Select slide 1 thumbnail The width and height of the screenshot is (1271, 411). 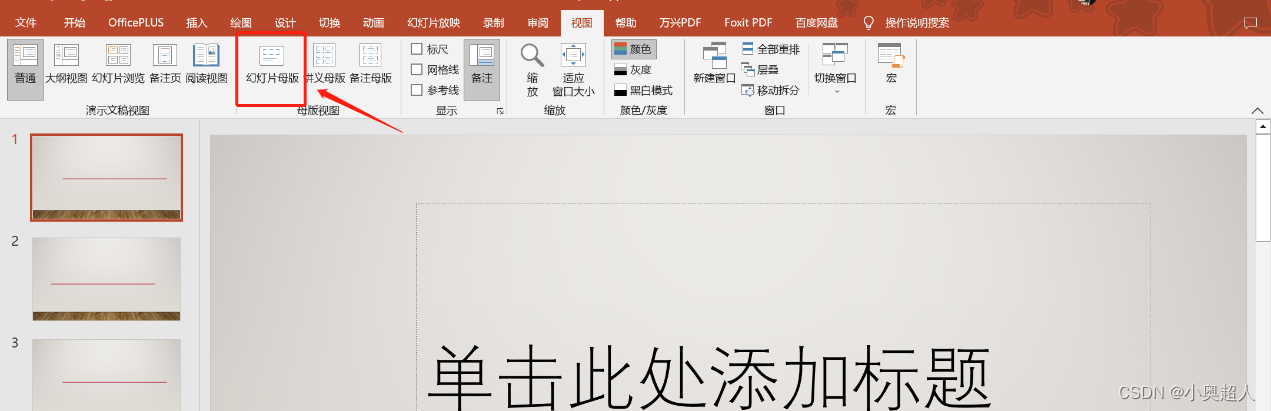coord(107,177)
